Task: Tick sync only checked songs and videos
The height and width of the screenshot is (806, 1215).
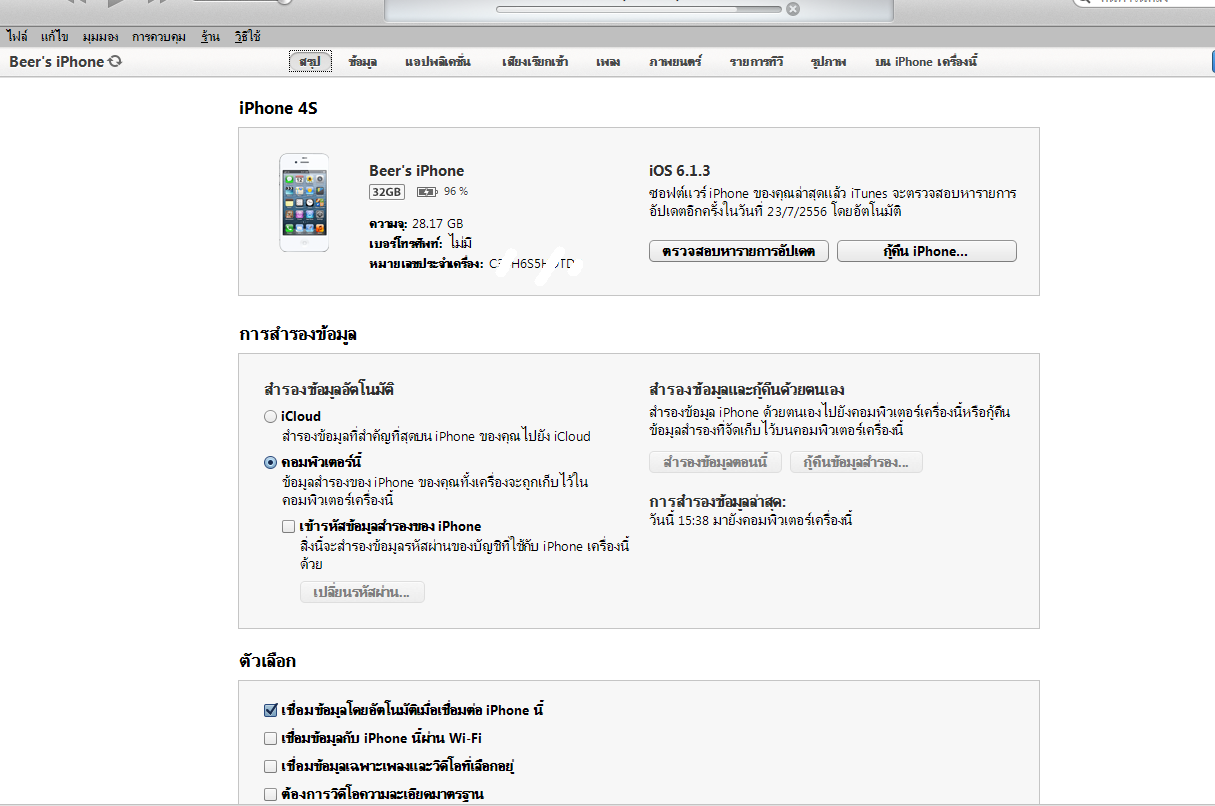Action: click(x=270, y=766)
